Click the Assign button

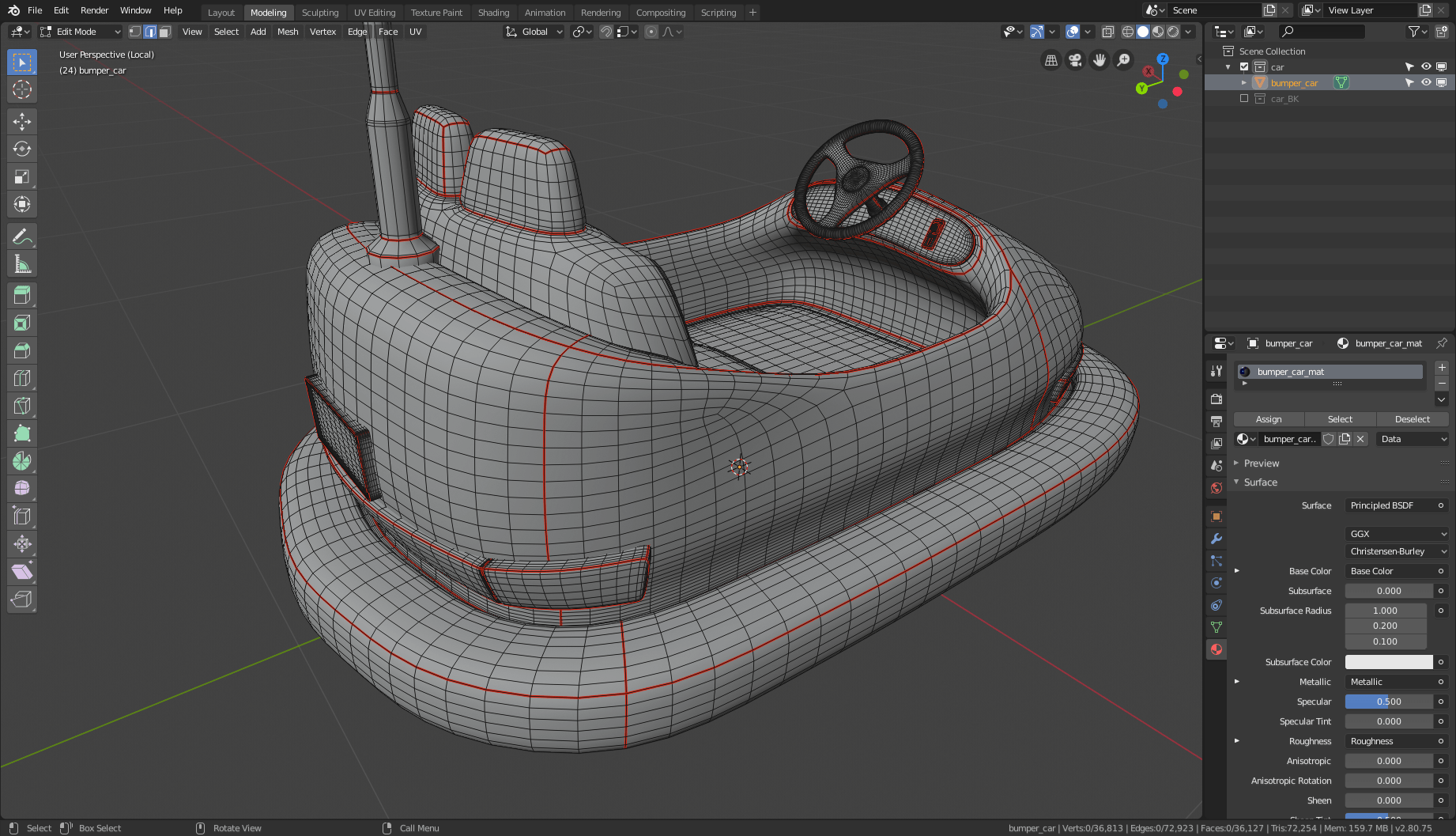tap(1269, 419)
